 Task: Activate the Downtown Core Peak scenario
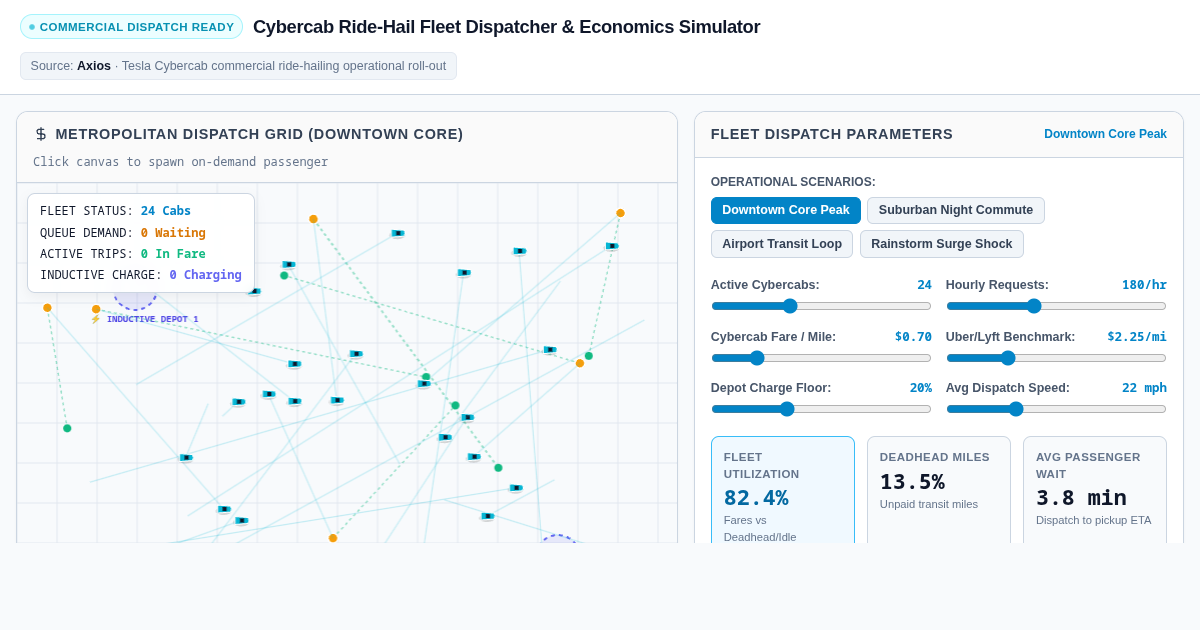pos(786,210)
